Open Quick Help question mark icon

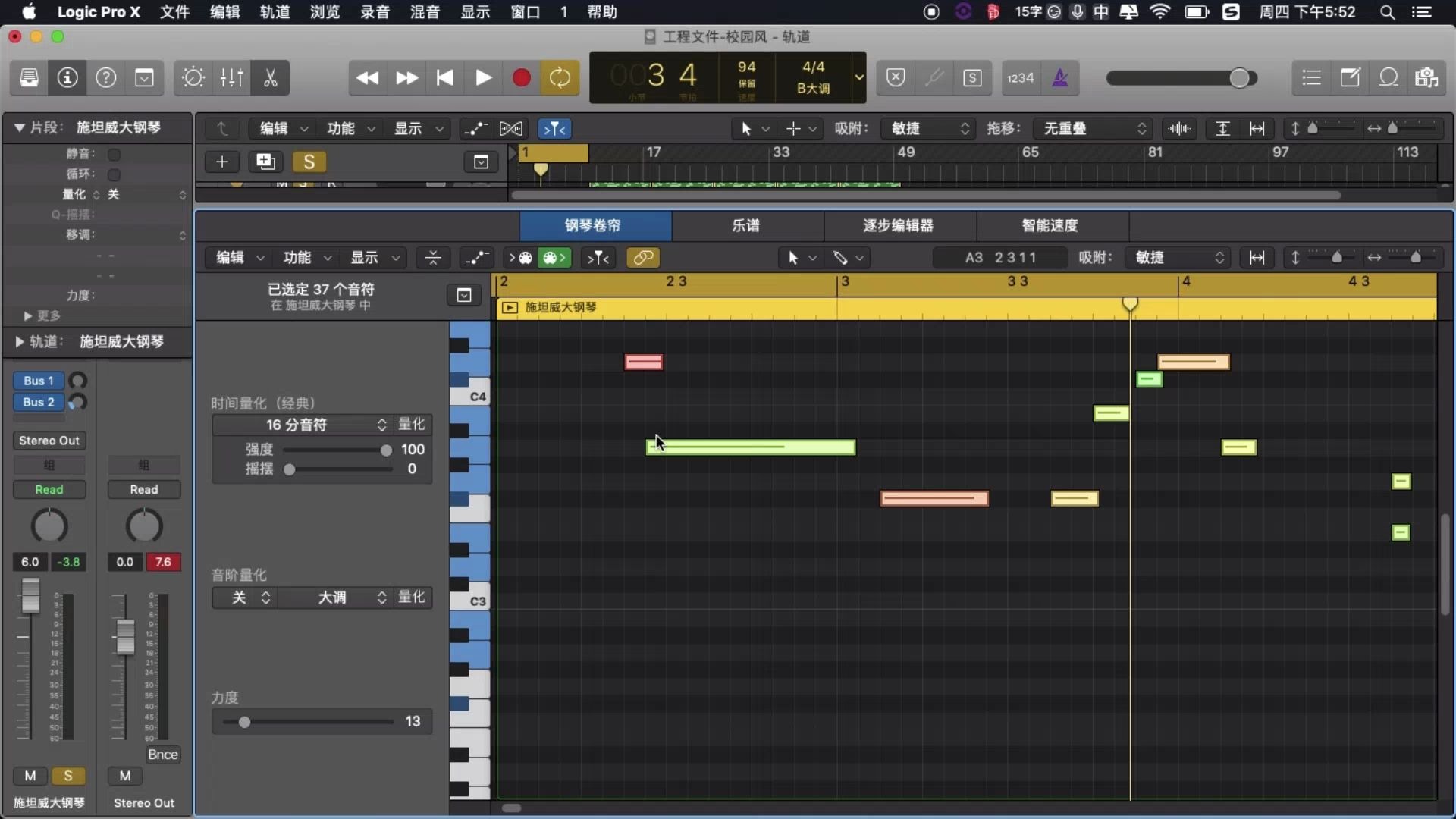(x=106, y=77)
